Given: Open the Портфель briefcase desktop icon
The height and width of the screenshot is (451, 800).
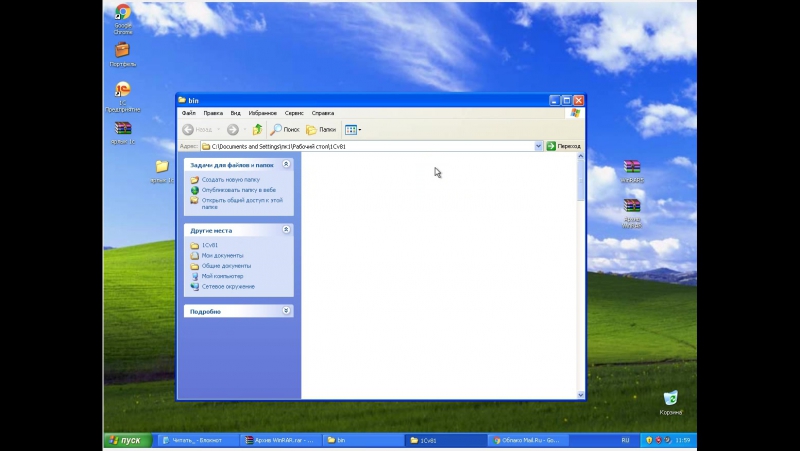Looking at the screenshot, I should click(x=122, y=54).
